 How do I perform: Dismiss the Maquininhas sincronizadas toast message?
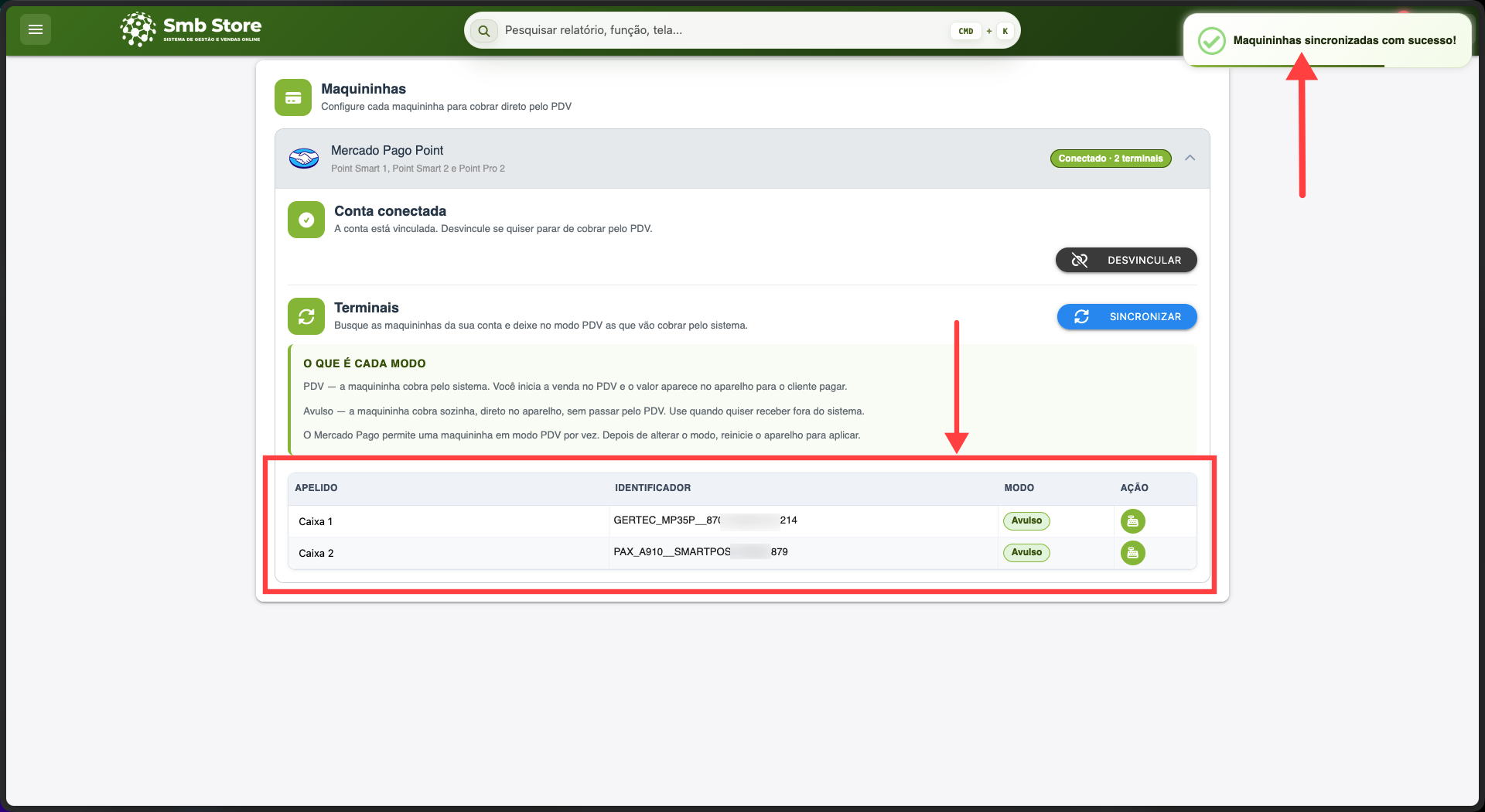1327,40
